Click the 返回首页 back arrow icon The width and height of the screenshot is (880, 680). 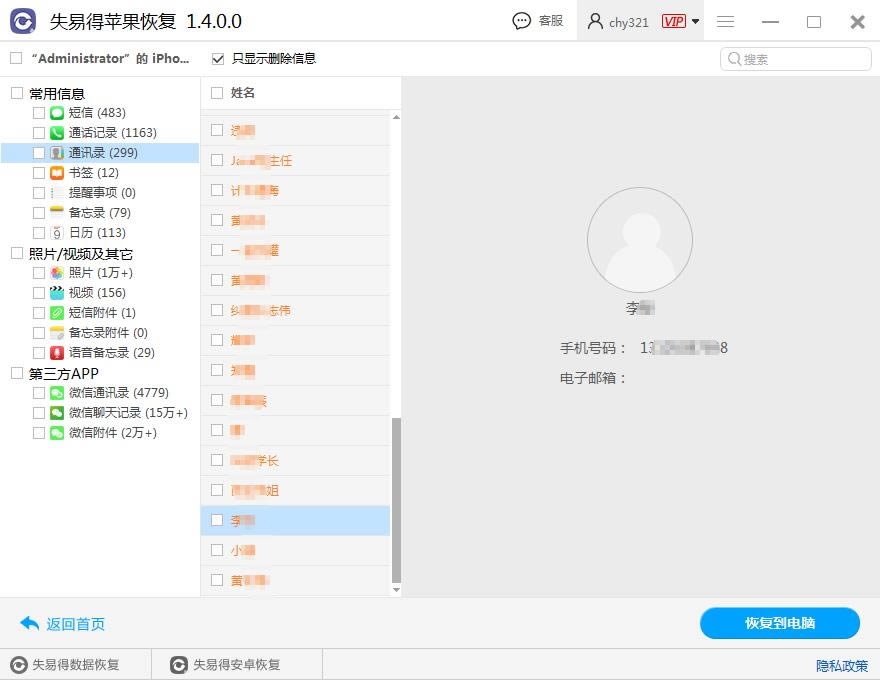[29, 623]
